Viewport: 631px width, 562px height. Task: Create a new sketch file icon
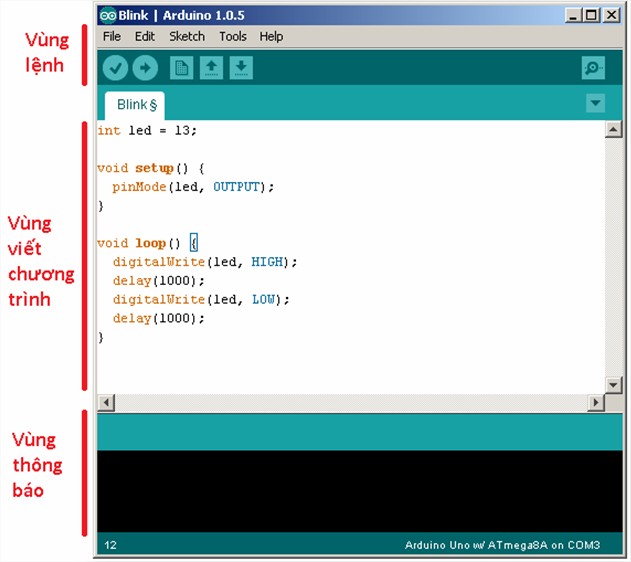click(x=181, y=68)
